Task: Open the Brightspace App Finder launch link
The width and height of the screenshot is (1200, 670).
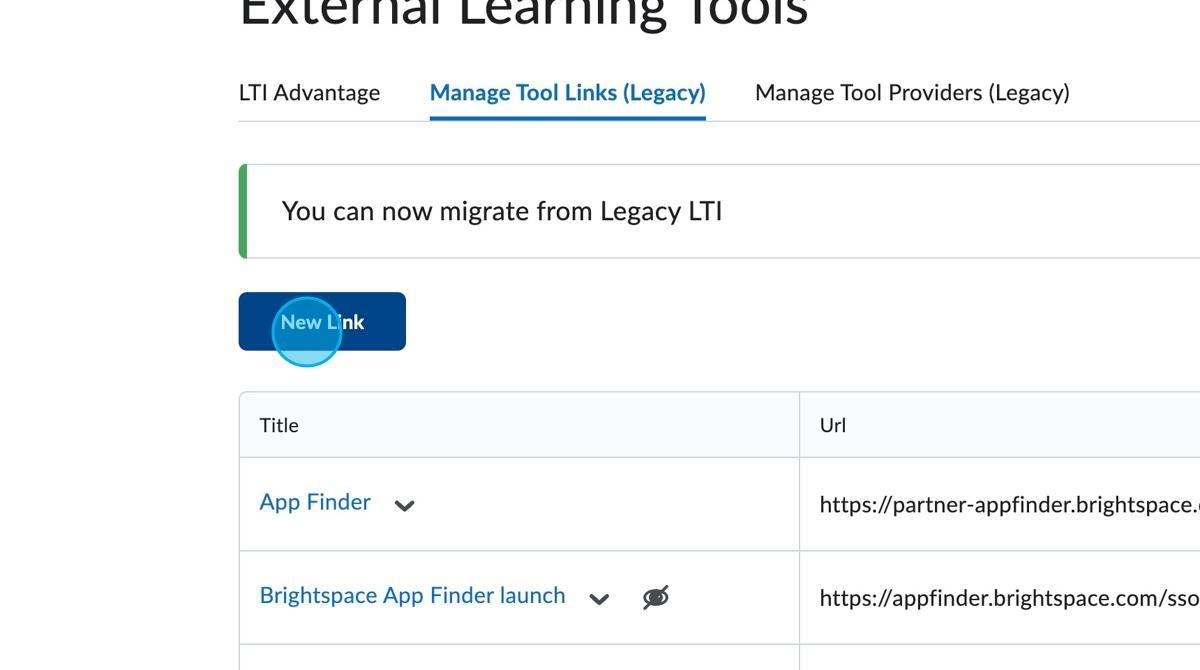Action: [412, 596]
